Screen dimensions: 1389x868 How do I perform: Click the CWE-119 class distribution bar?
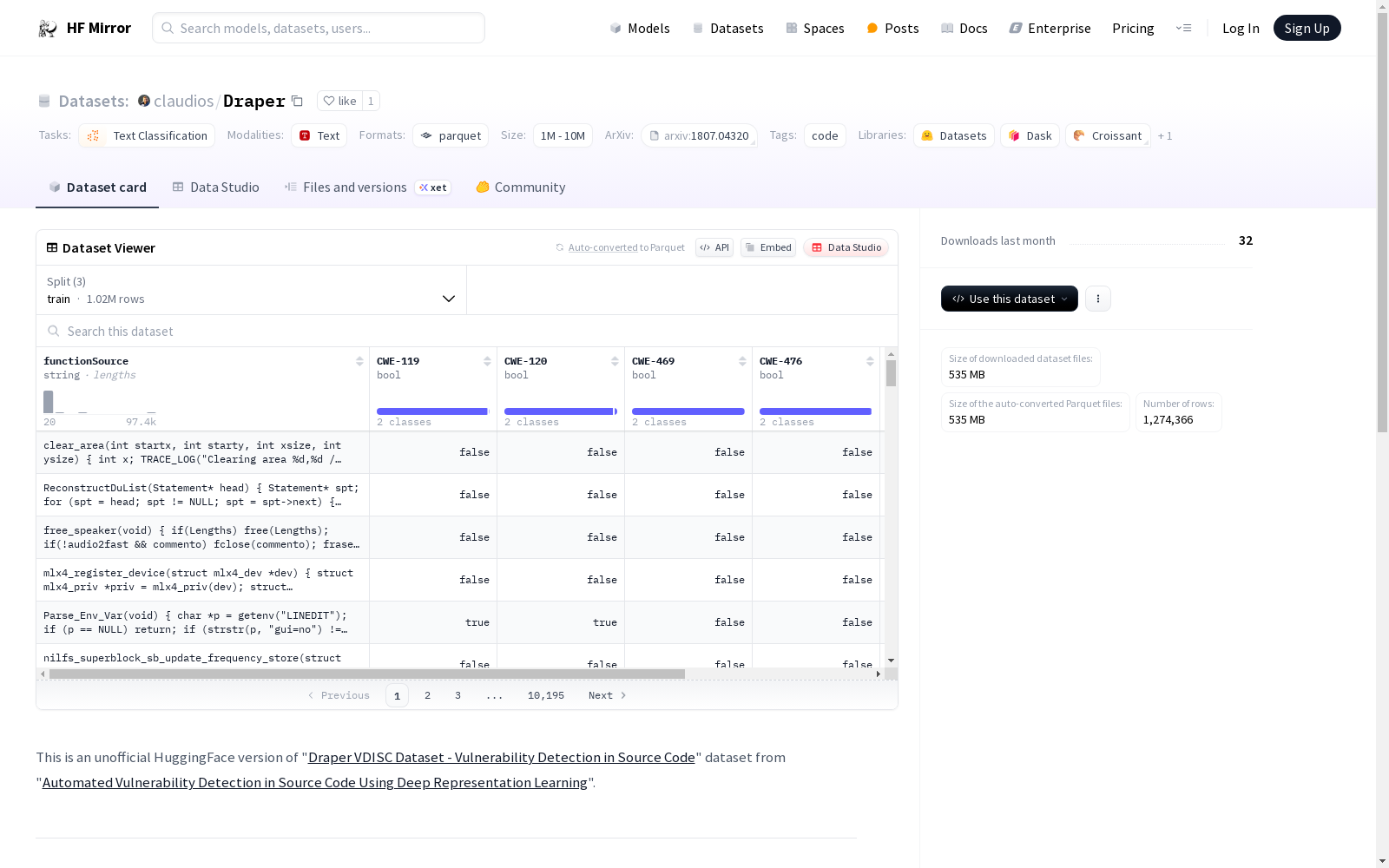pyautogui.click(x=433, y=411)
